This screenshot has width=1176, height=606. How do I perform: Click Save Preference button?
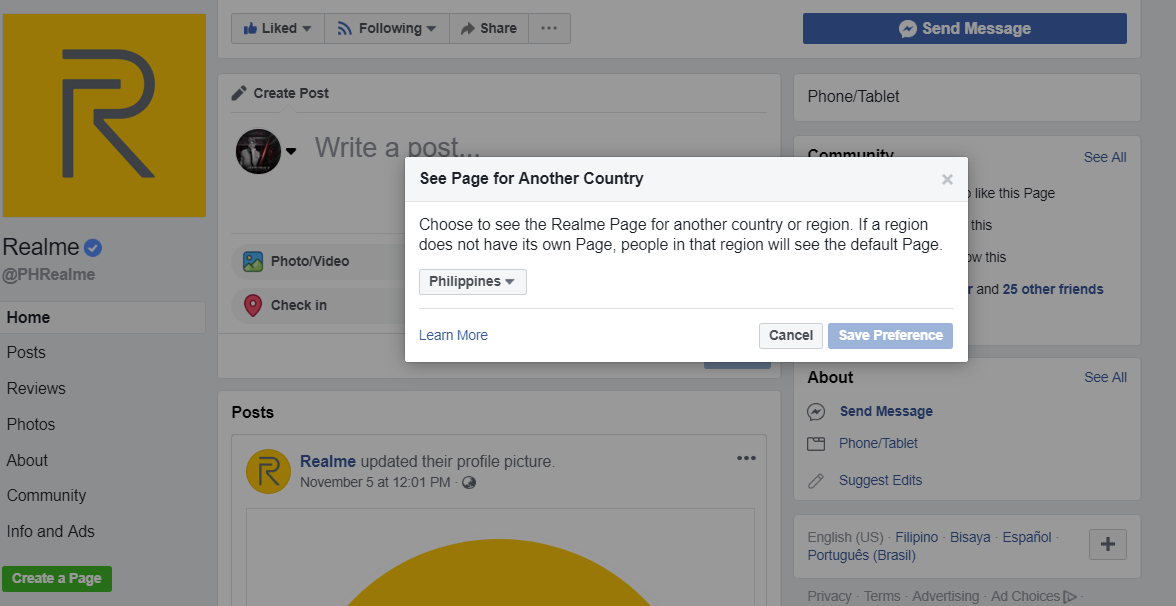pyautogui.click(x=890, y=335)
